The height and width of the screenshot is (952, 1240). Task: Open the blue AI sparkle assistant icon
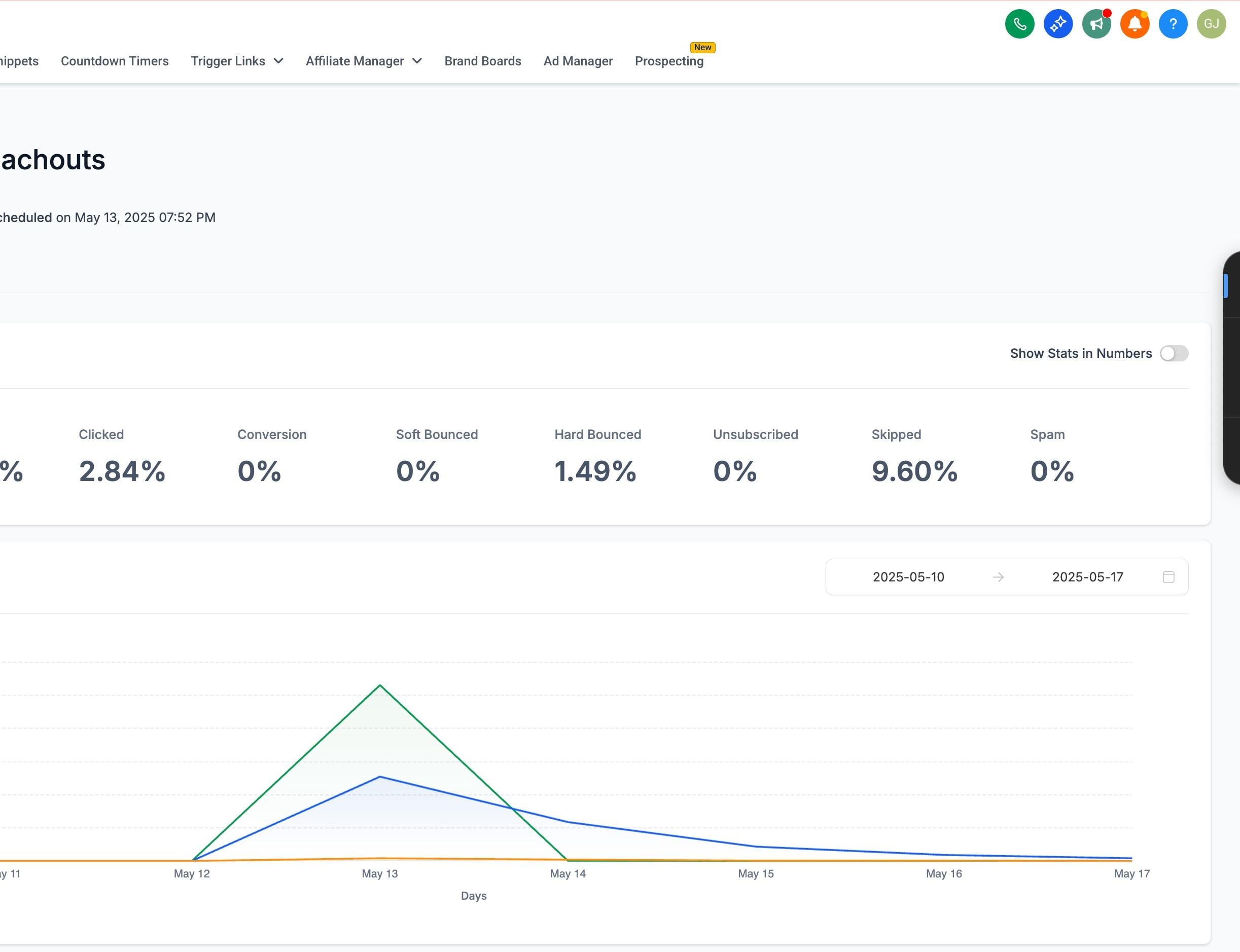click(1058, 24)
